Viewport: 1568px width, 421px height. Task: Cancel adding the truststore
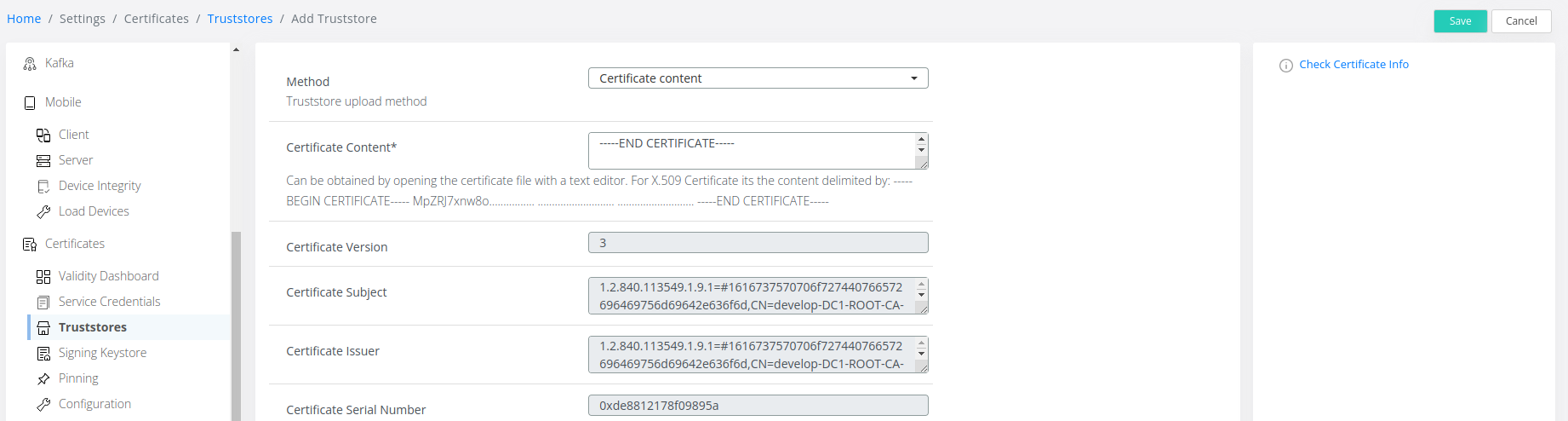pos(1520,21)
